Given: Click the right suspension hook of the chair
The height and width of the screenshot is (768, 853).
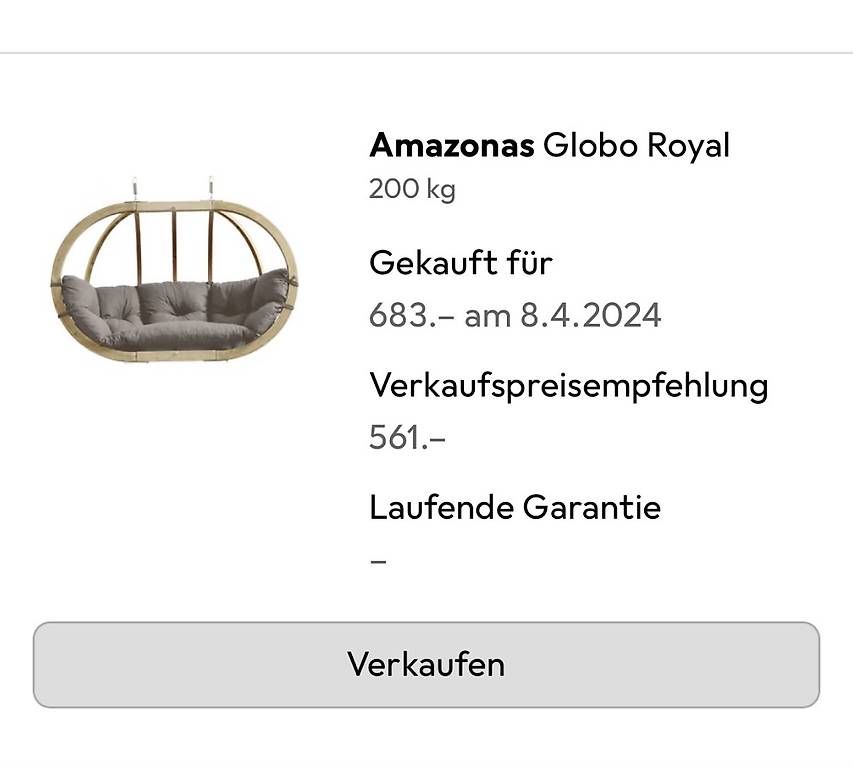Looking at the screenshot, I should click(211, 187).
